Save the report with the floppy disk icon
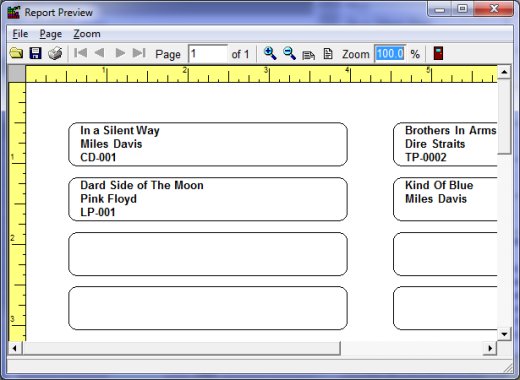 (35, 53)
